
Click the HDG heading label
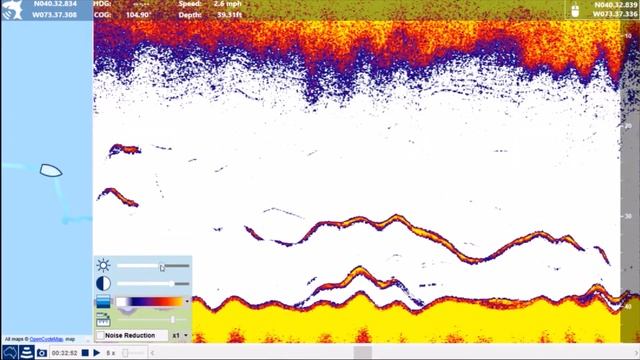tap(102, 4)
